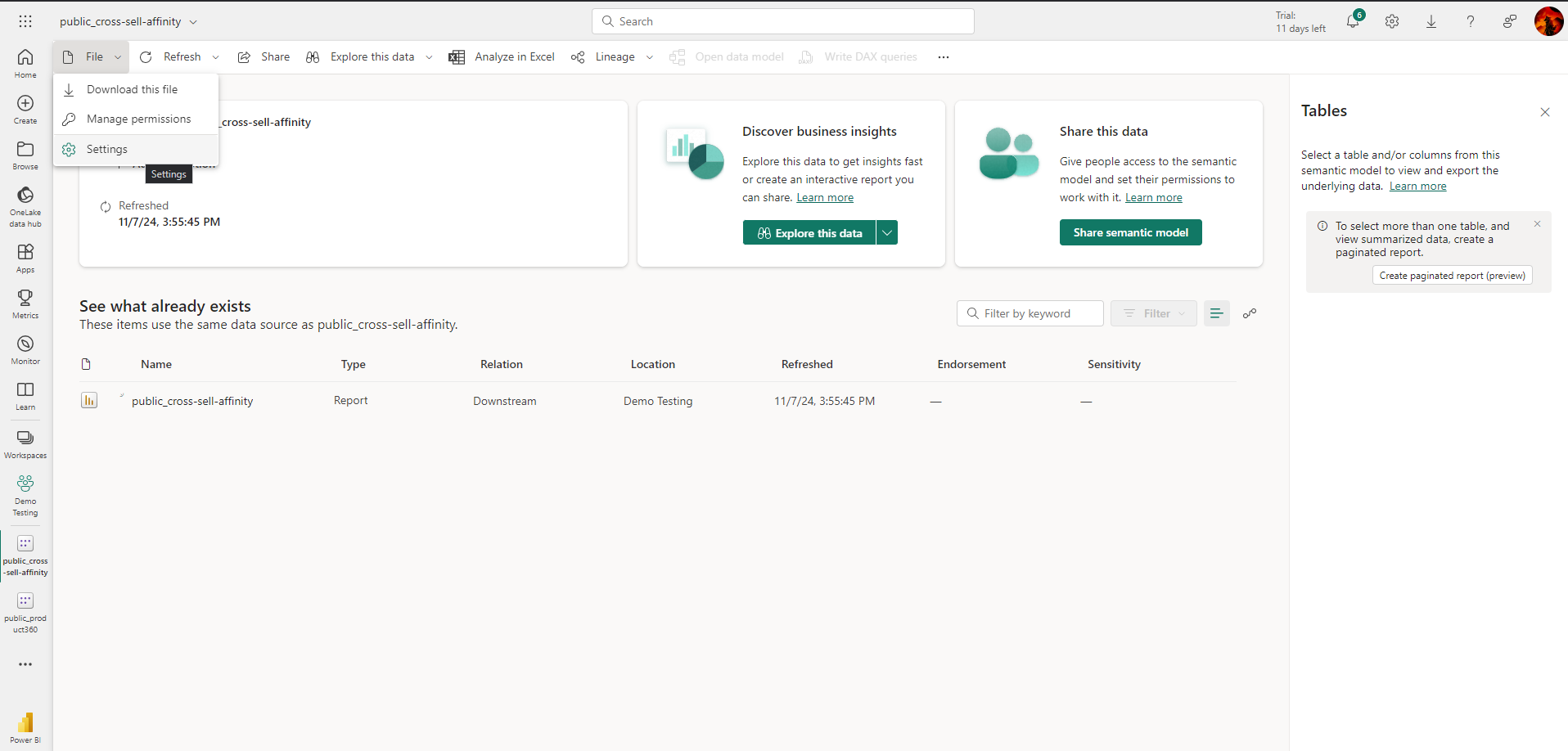The width and height of the screenshot is (1568, 751).
Task: Expand the Refresh dropdown arrow
Action: (x=216, y=57)
